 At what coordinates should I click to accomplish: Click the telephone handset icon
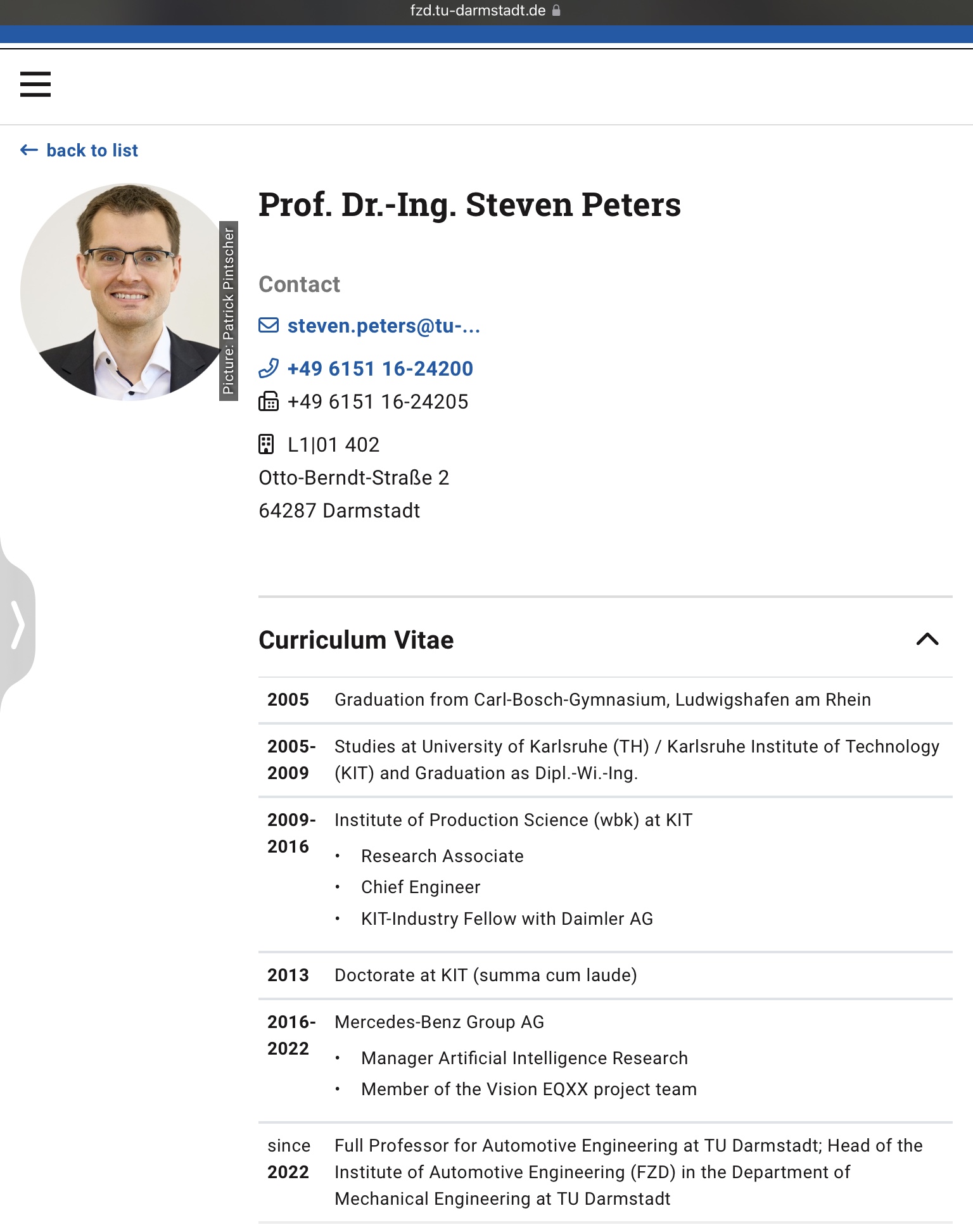tap(269, 368)
